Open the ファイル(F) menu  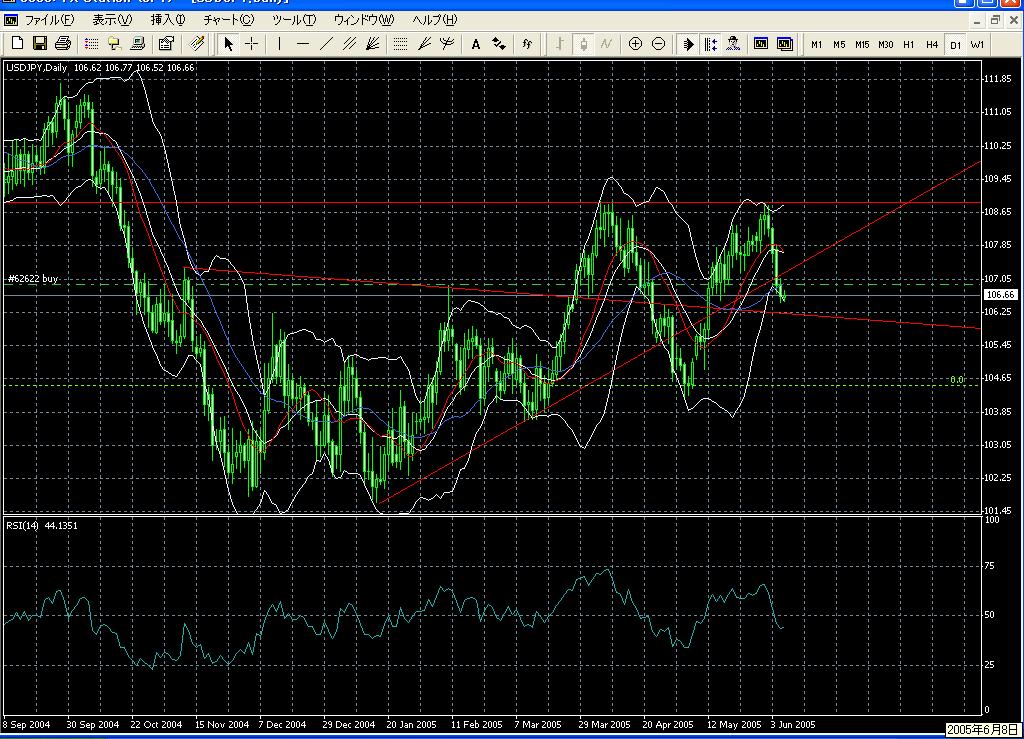click(49, 20)
